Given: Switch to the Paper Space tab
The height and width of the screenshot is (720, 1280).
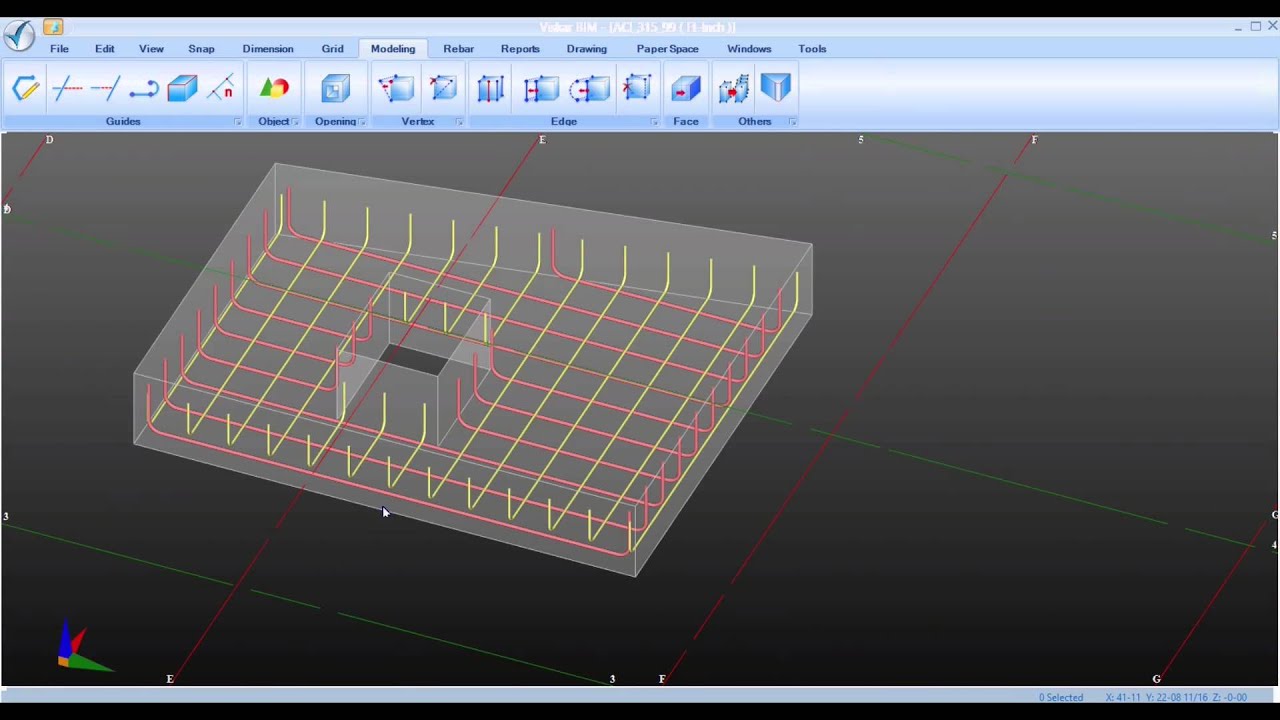Looking at the screenshot, I should pyautogui.click(x=668, y=49).
